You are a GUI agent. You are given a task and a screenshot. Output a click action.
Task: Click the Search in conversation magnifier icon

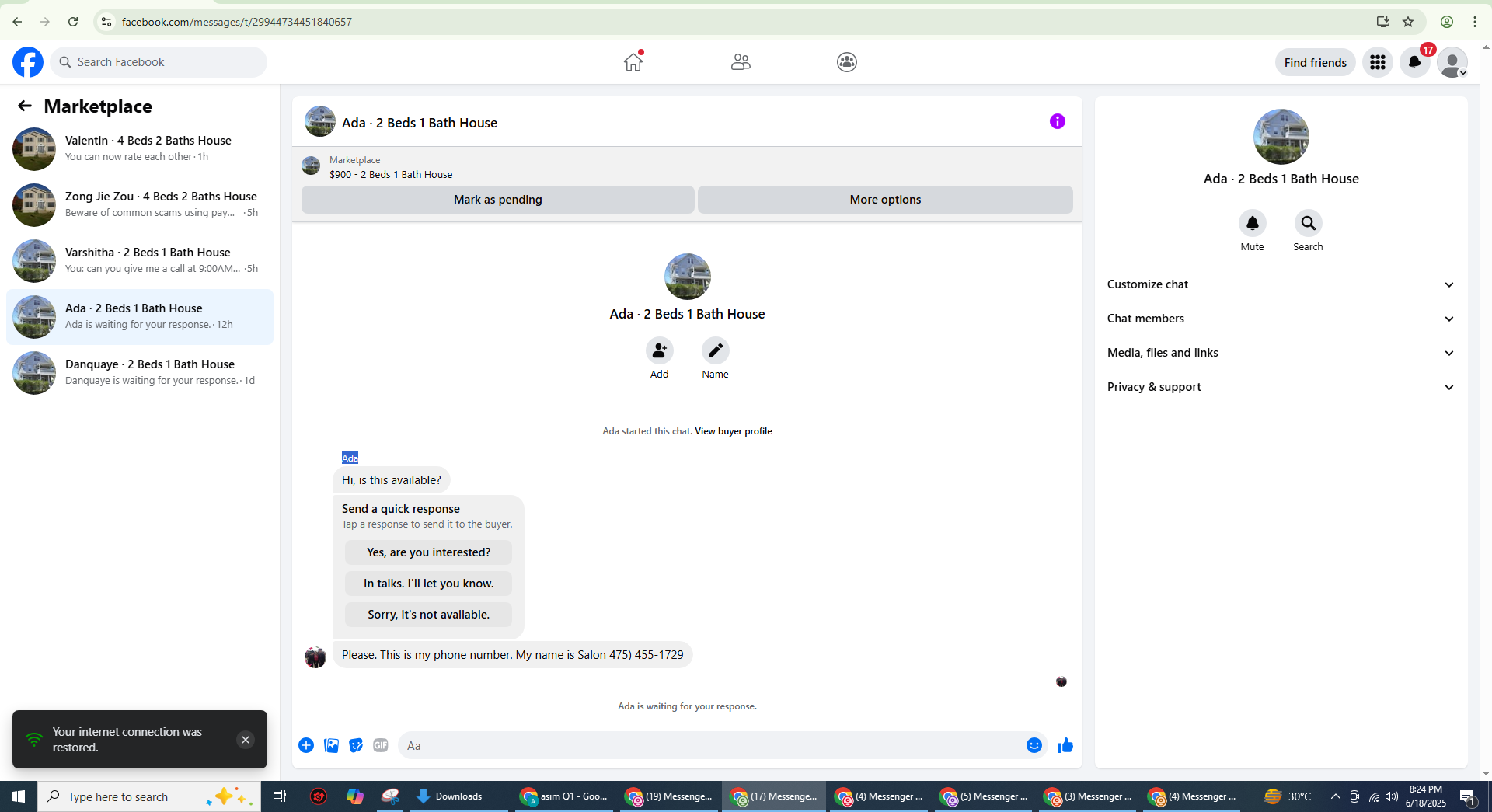pyautogui.click(x=1308, y=223)
